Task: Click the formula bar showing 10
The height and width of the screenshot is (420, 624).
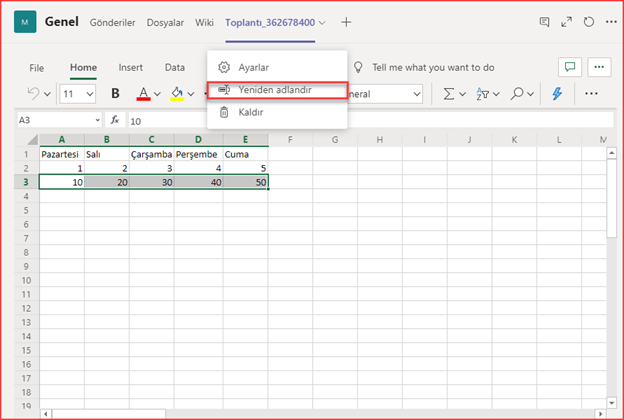Action: click(x=370, y=121)
